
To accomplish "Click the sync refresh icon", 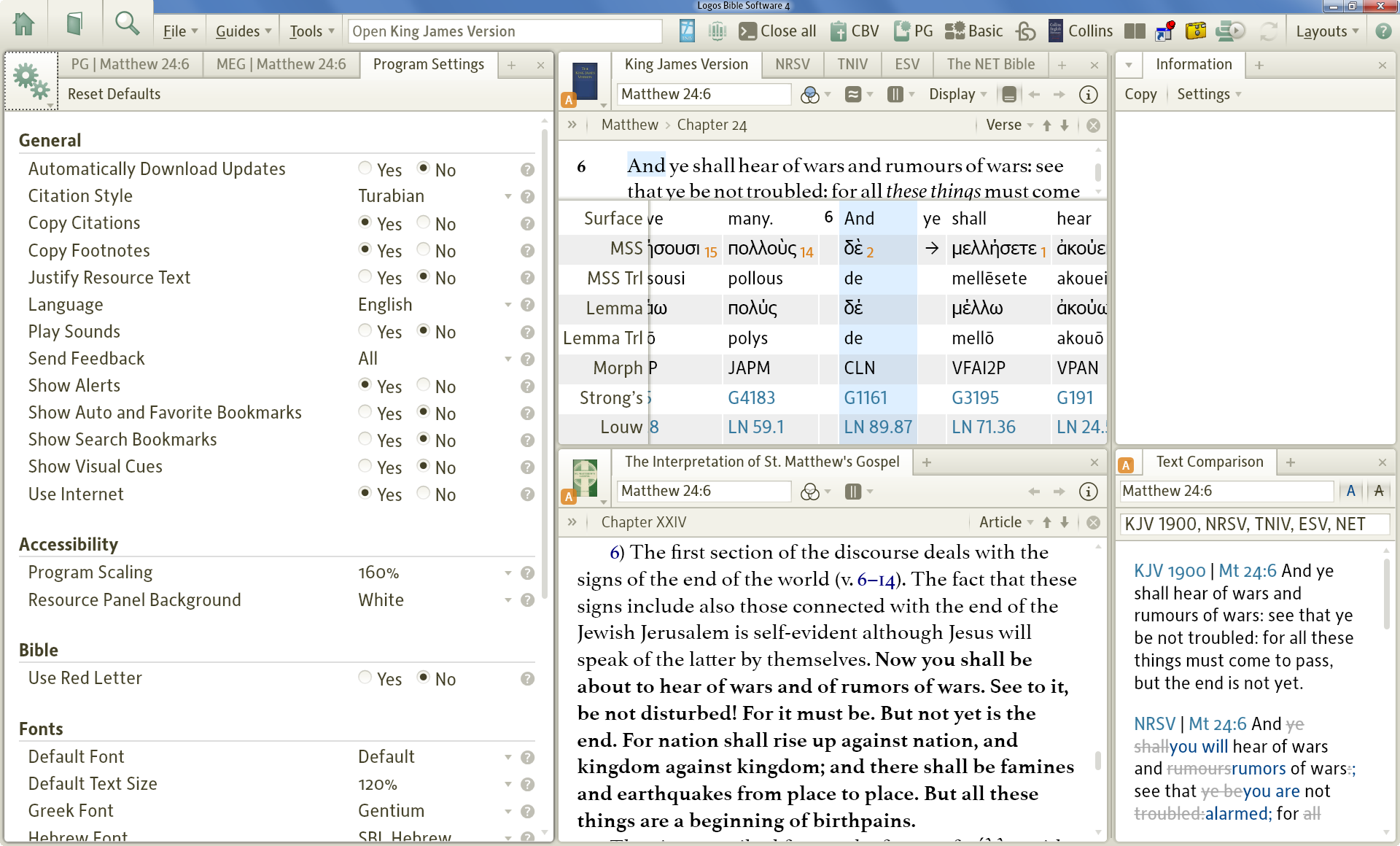I will point(1269,31).
